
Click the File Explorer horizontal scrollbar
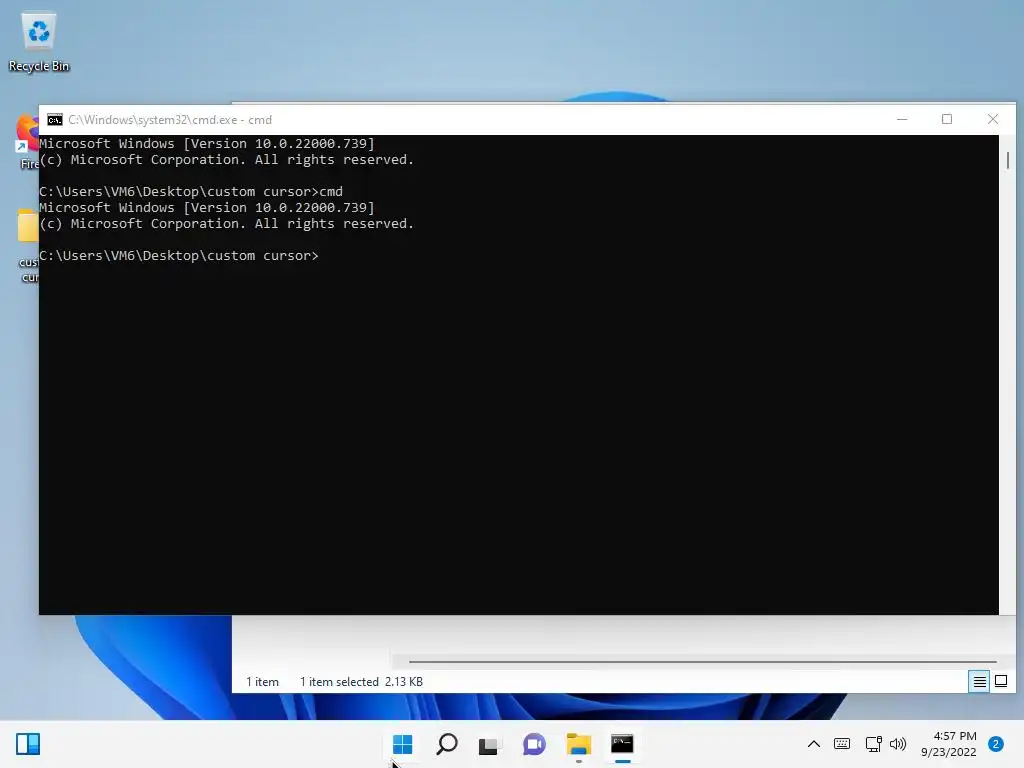point(703,662)
